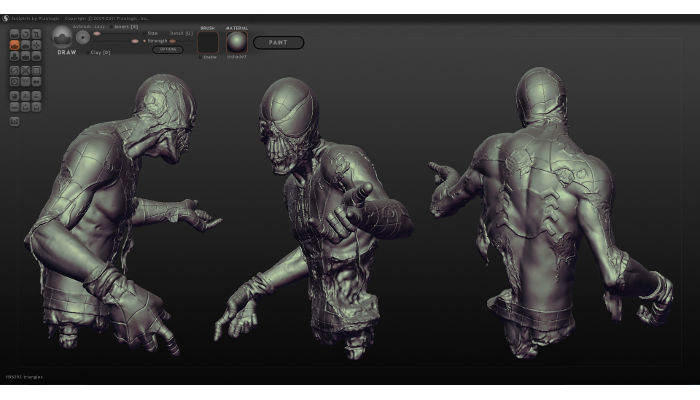Open the empty Brush texture slot
Image resolution: width=700 pixels, height=400 pixels.
point(208,42)
